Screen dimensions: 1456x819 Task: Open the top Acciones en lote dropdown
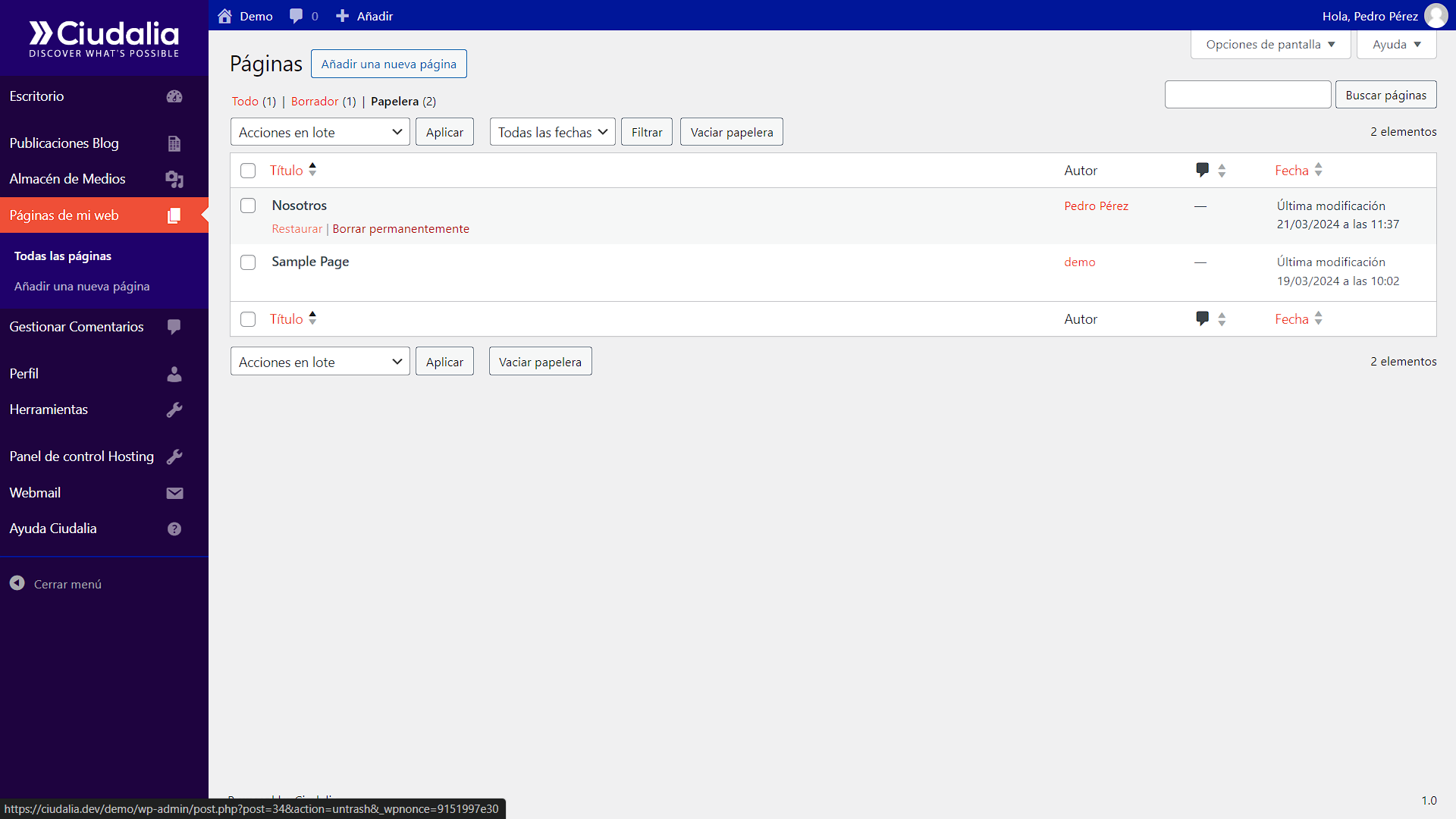coord(320,132)
